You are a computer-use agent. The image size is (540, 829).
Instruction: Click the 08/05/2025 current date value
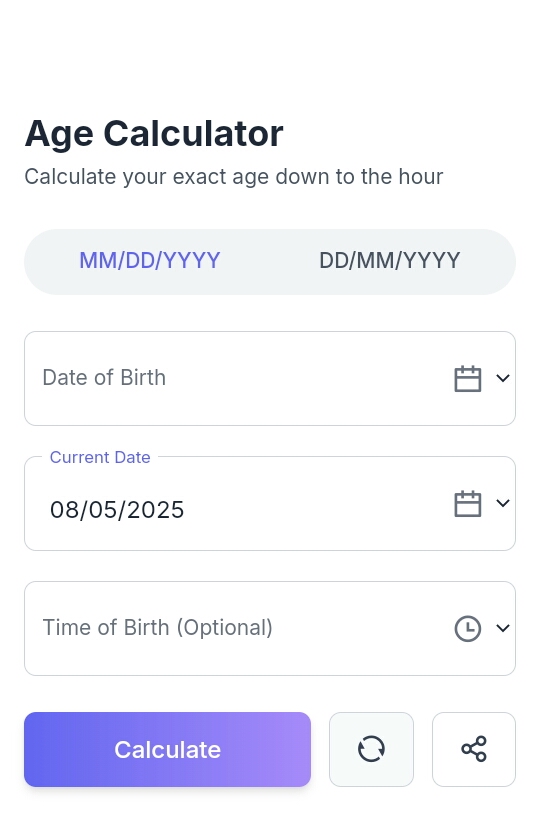pyautogui.click(x=117, y=510)
